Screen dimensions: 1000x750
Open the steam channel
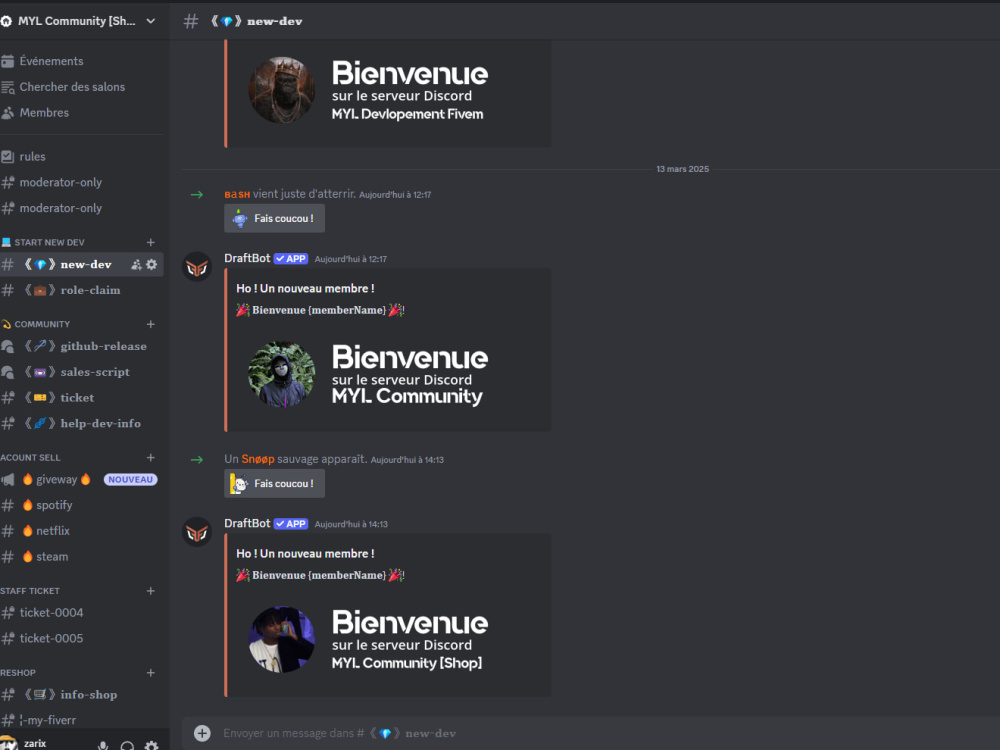pyautogui.click(x=82, y=556)
